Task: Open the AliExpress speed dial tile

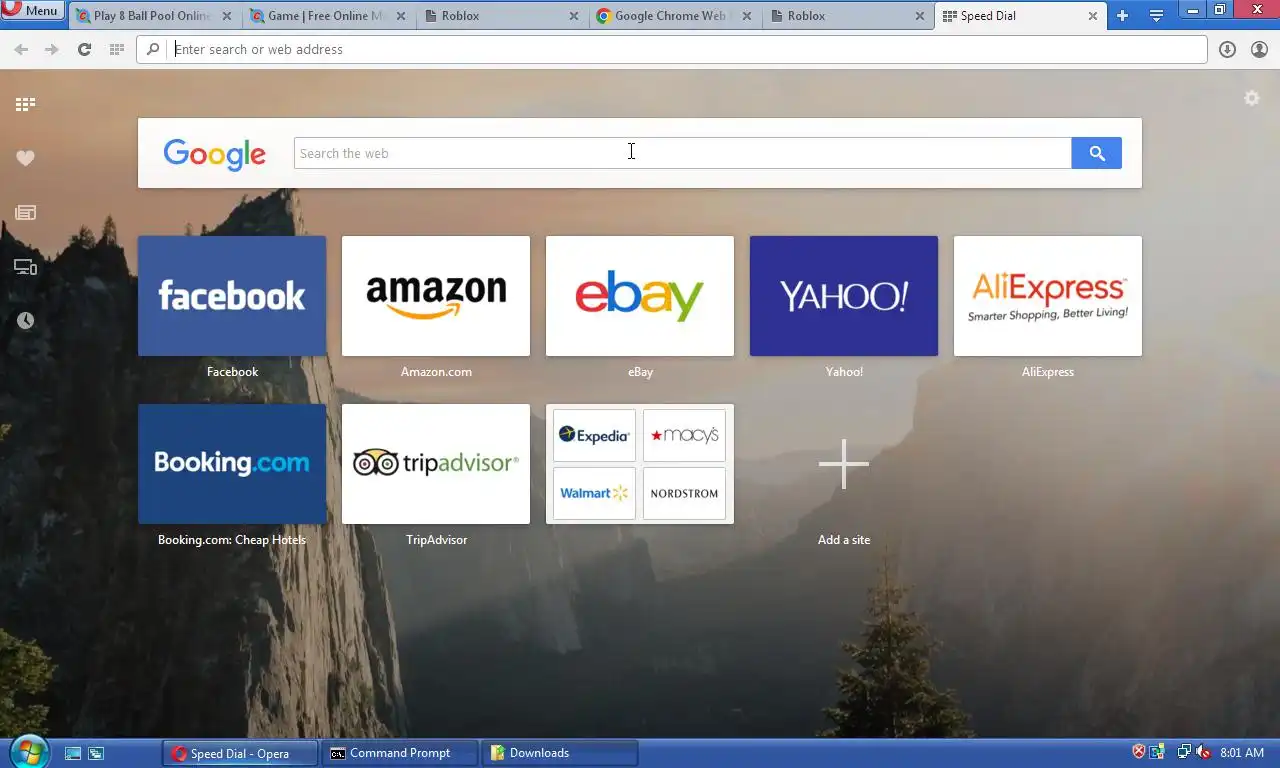Action: click(x=1048, y=296)
